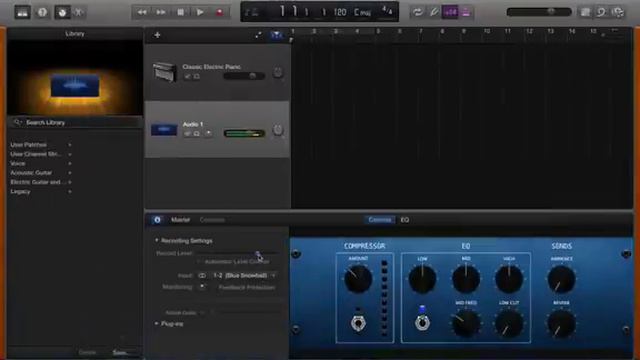The height and width of the screenshot is (360, 640).
Task: Toggle the Cycle loop button
Action: (x=418, y=12)
